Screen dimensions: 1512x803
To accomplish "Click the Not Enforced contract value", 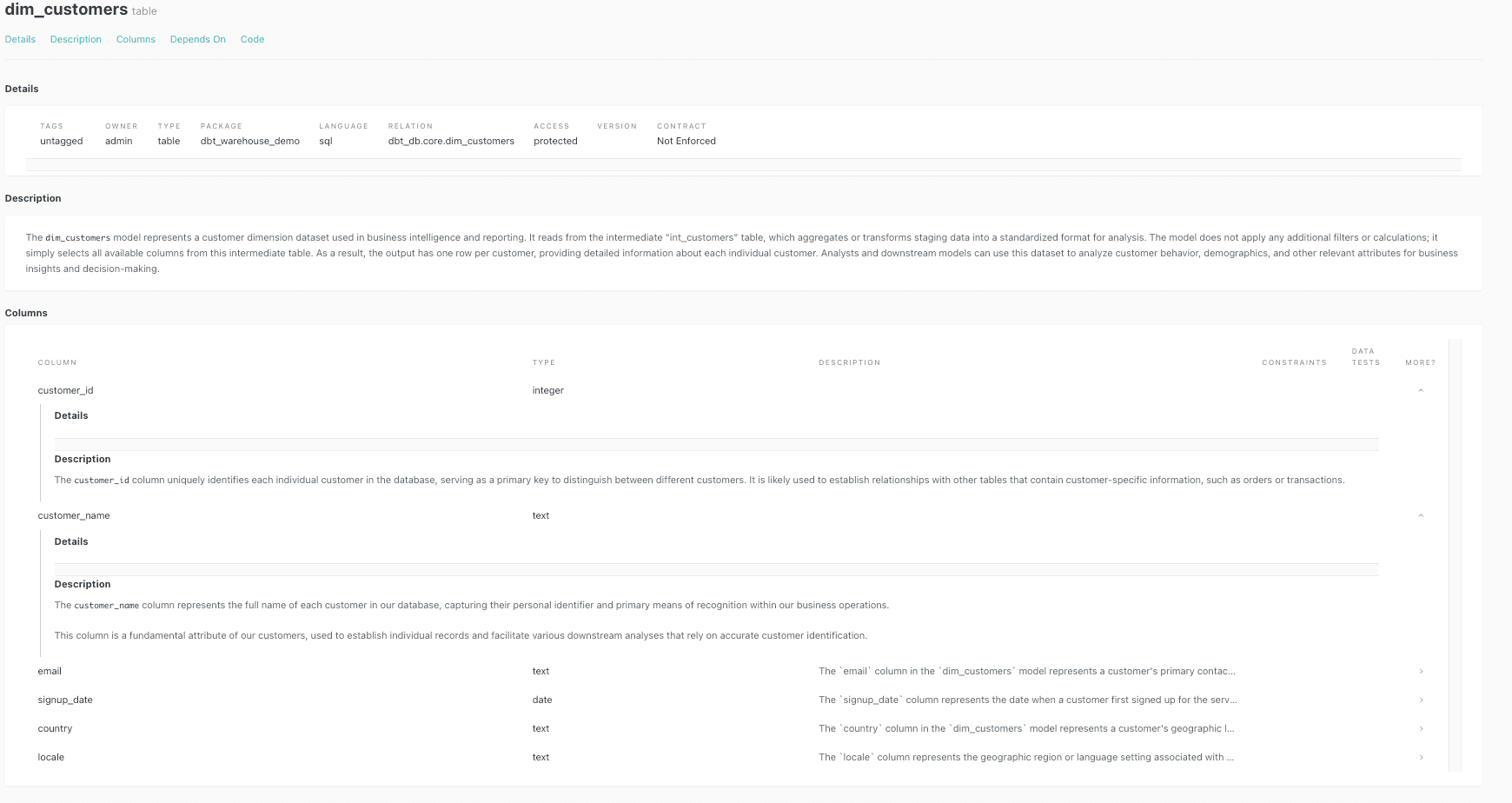I will pyautogui.click(x=686, y=141).
